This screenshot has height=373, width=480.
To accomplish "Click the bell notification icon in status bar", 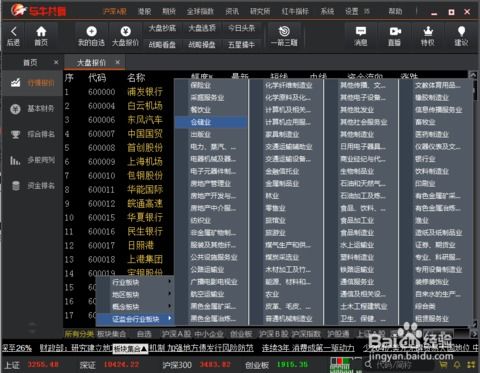I will point(457,365).
